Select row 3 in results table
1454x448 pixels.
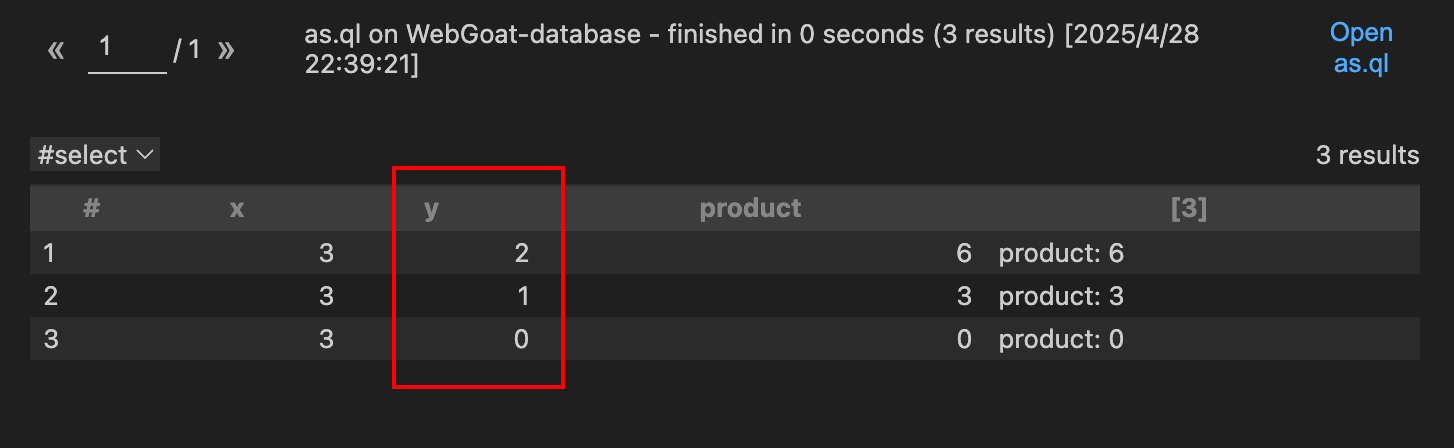(725, 339)
